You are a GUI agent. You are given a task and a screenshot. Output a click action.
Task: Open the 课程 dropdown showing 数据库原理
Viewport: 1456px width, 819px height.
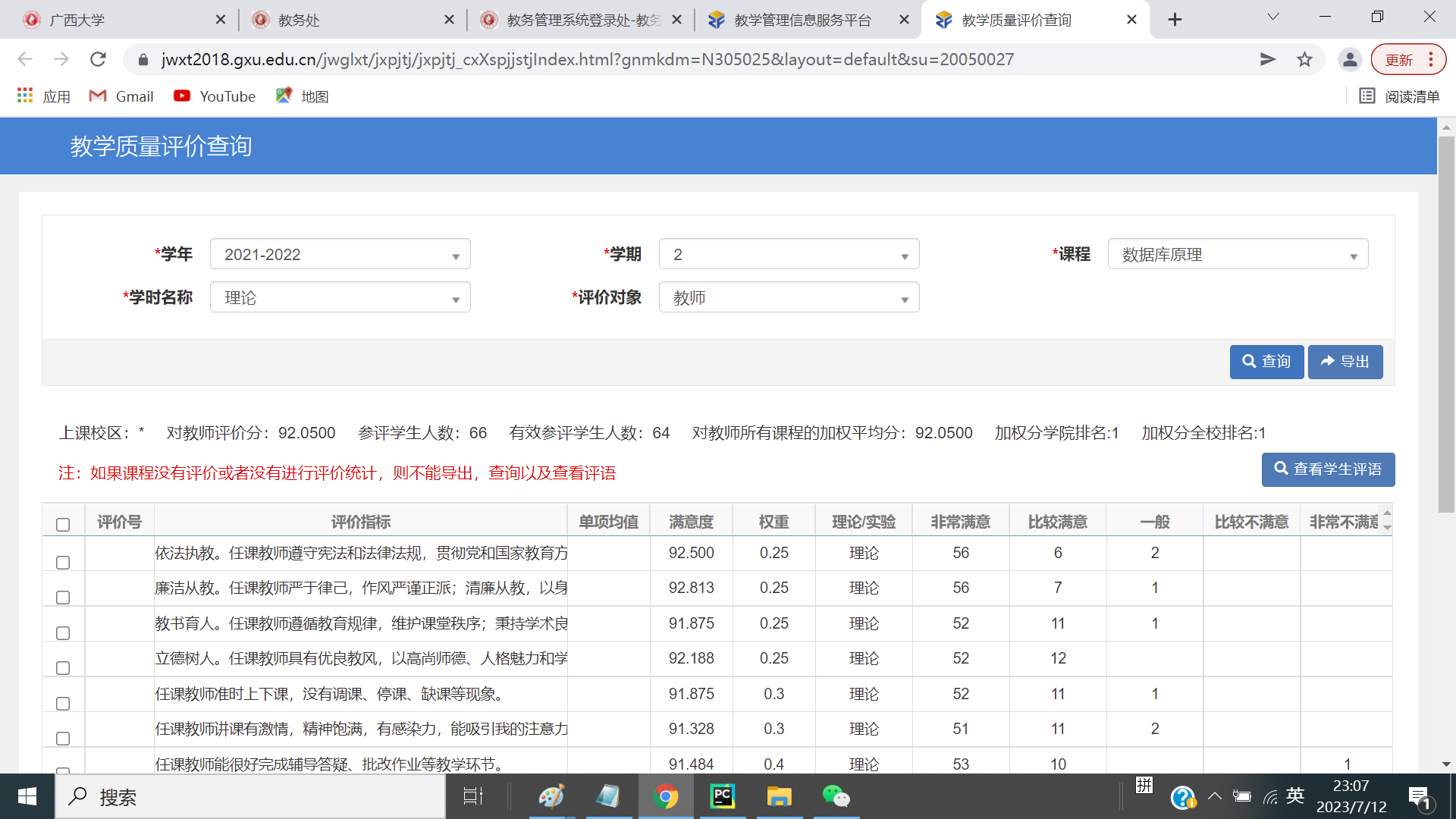click(x=1238, y=254)
